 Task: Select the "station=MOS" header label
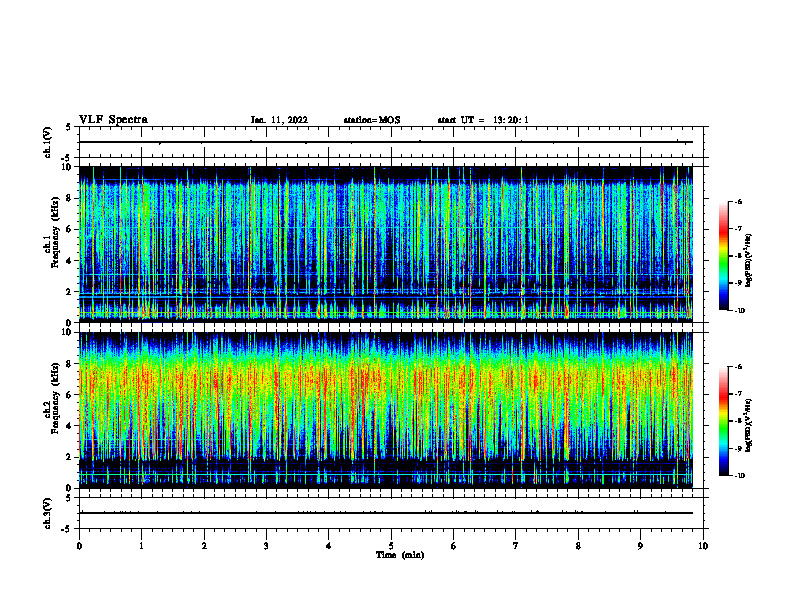tap(372, 120)
